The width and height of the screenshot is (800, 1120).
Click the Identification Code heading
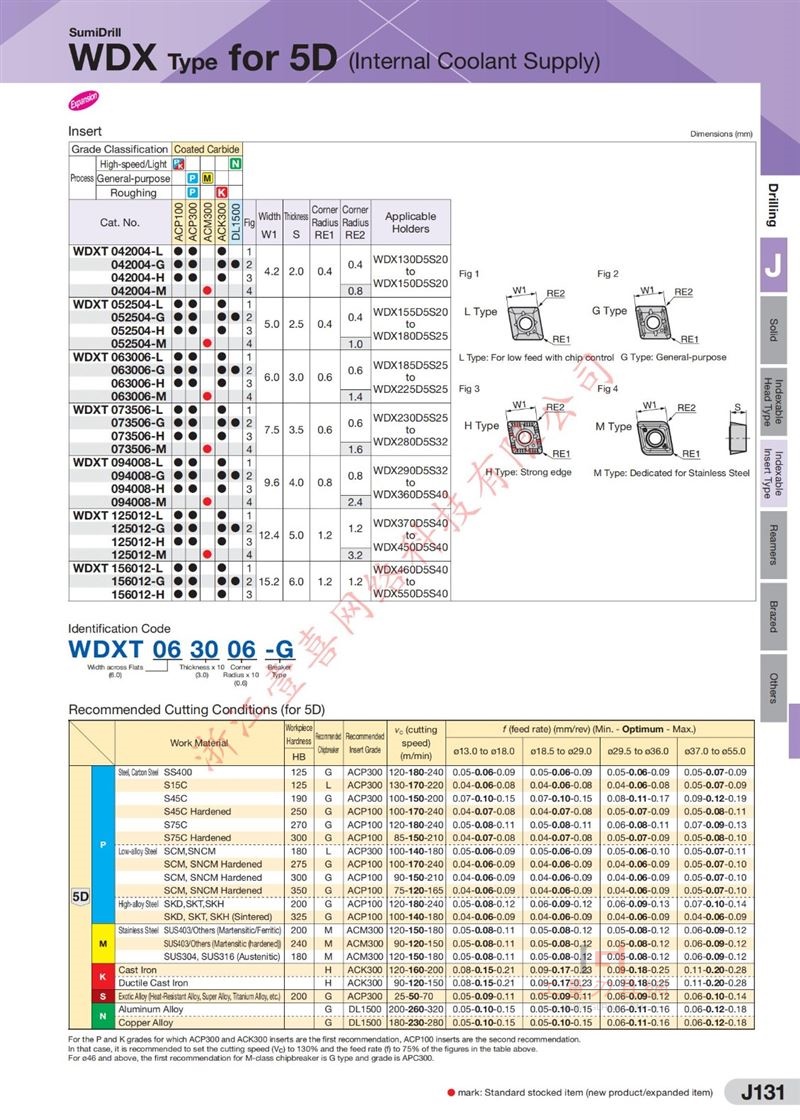point(119,629)
